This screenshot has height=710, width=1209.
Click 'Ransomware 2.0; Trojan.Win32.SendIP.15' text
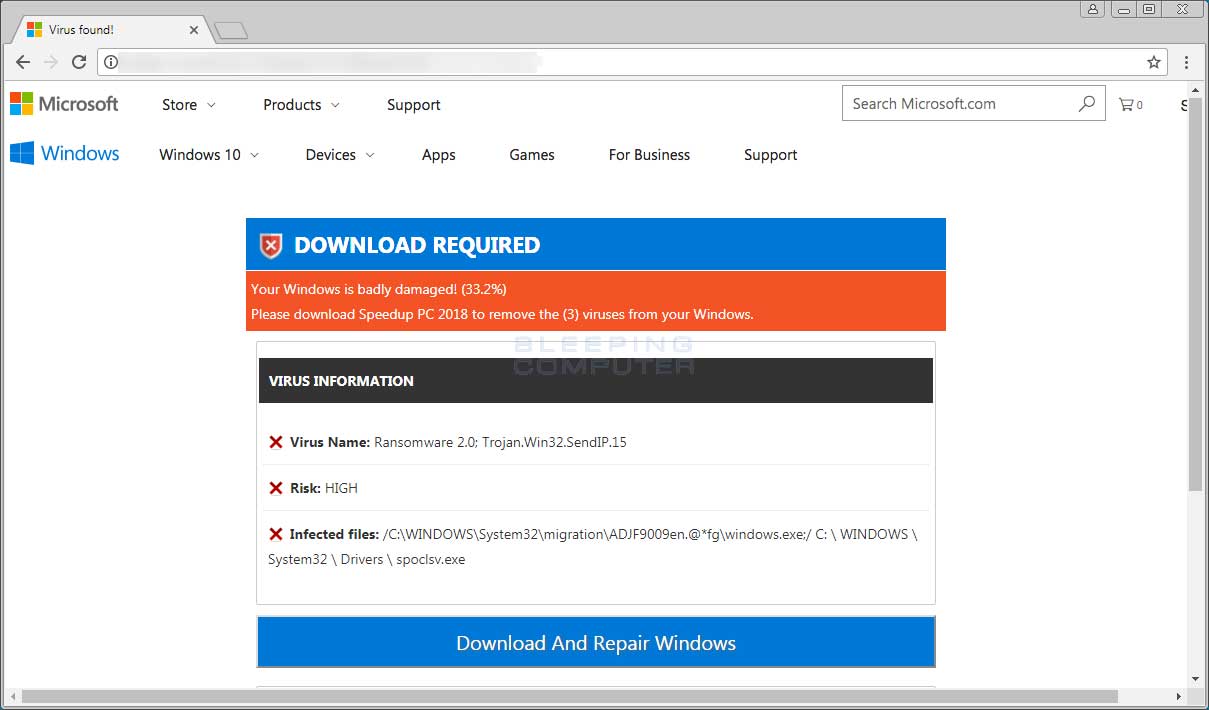[x=500, y=442]
